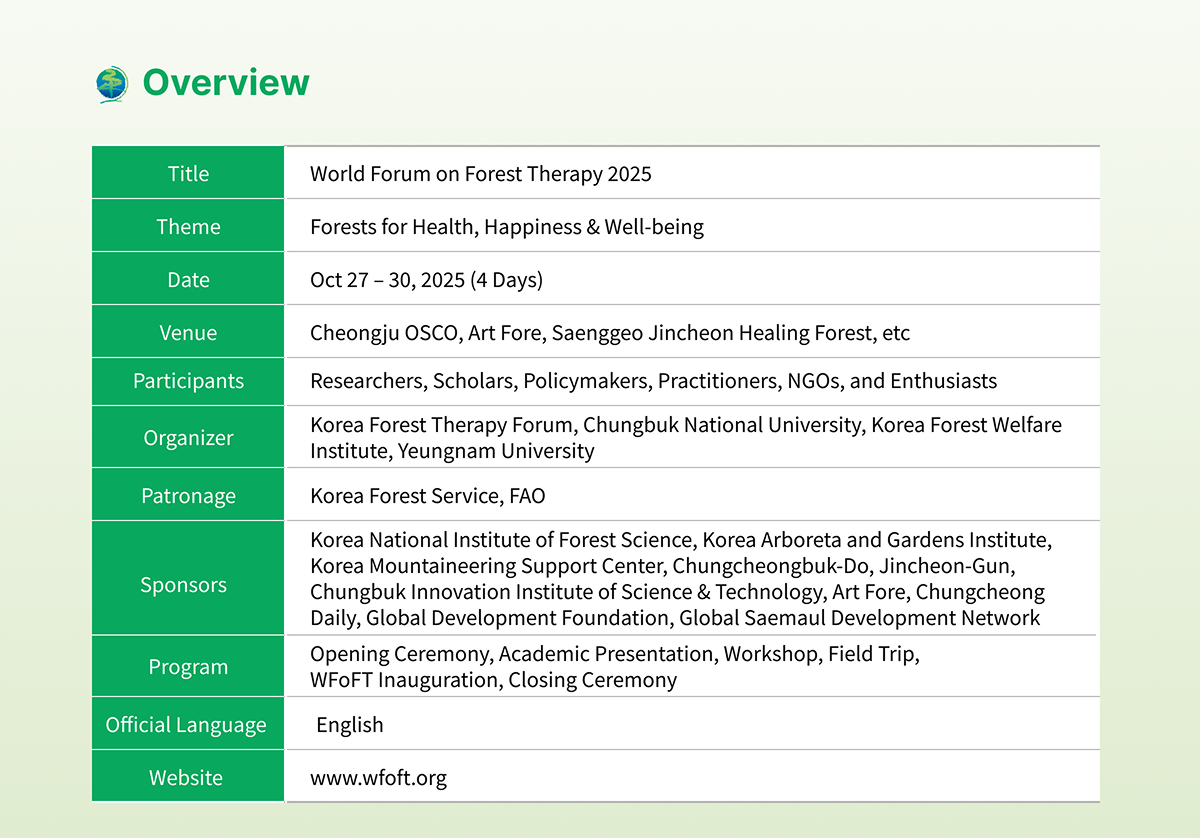Click the 'Korea Forest Therapy Forum' organizer text

point(443,425)
